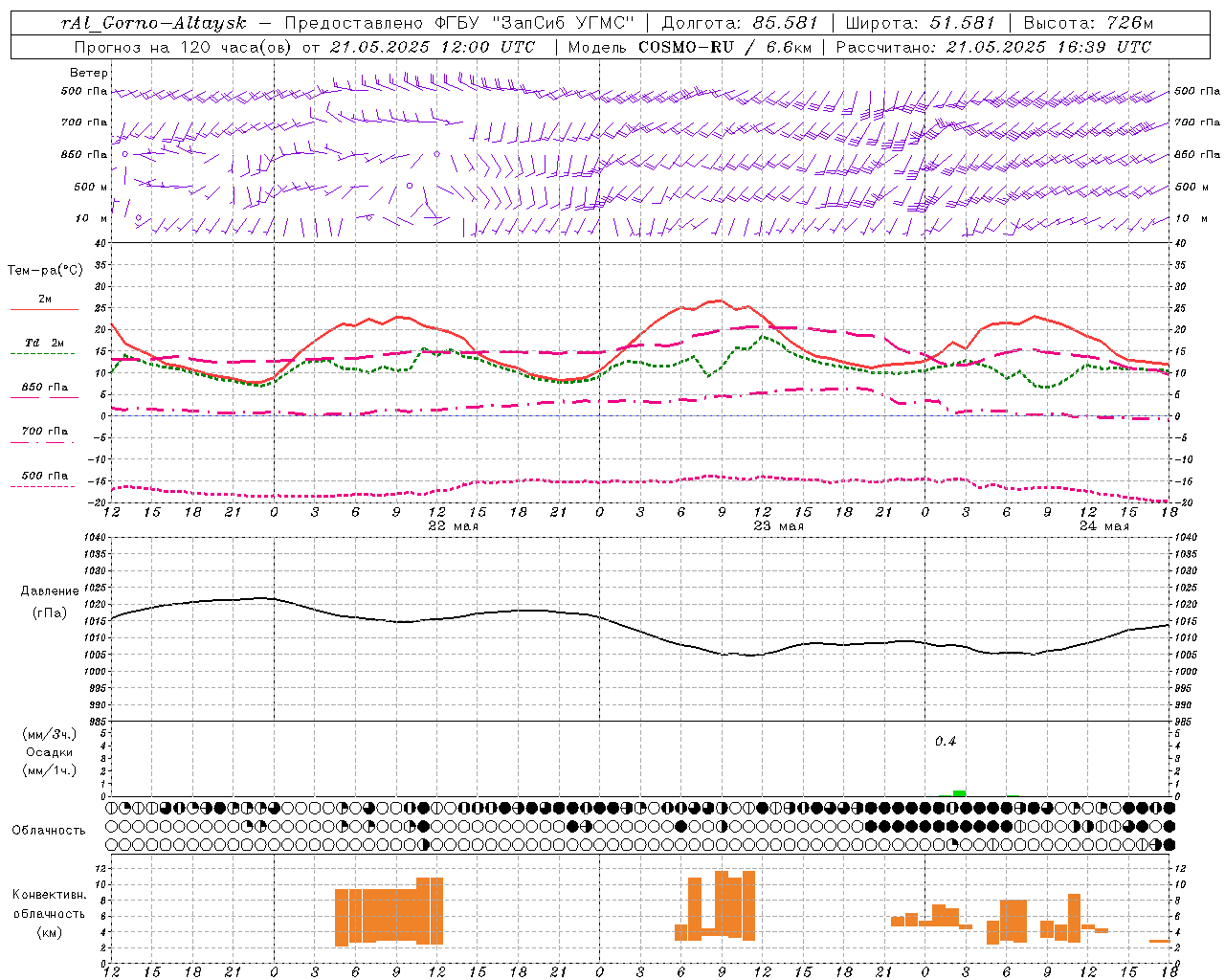Click the Широта: 51.581 header field

tap(920, 23)
